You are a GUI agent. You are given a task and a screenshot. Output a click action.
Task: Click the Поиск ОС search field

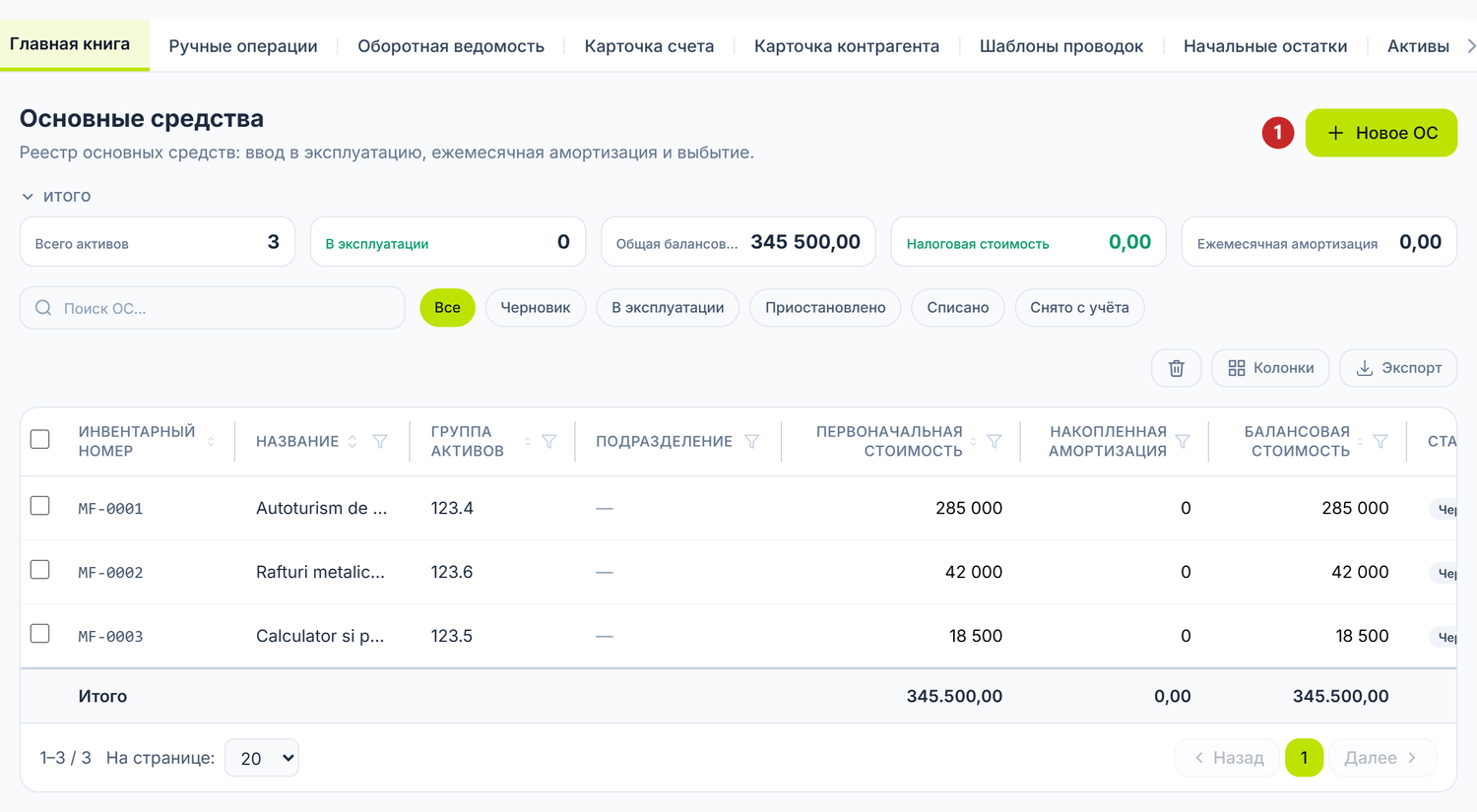213,308
